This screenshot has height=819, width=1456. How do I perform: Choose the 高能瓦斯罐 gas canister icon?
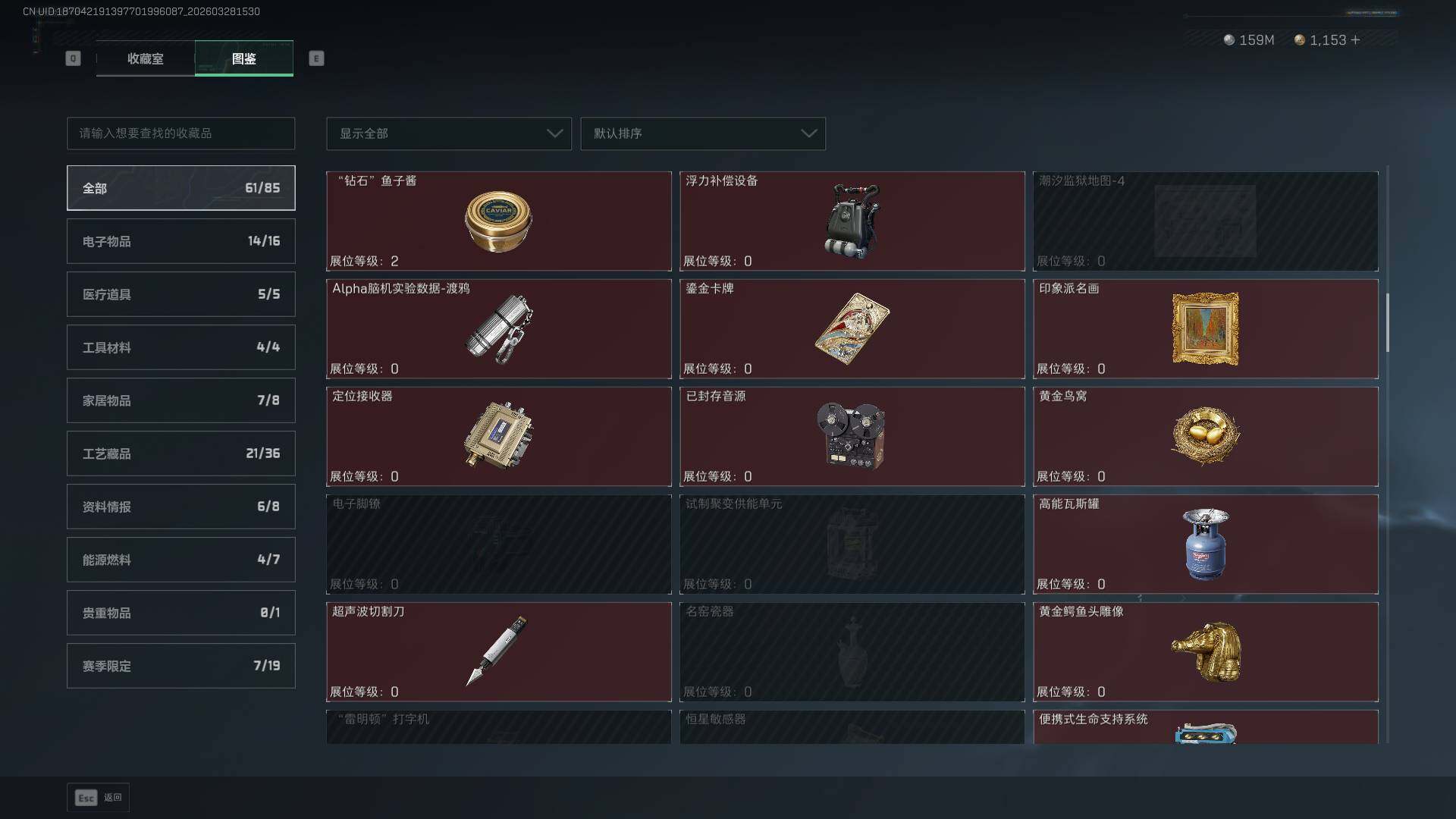click(1206, 544)
